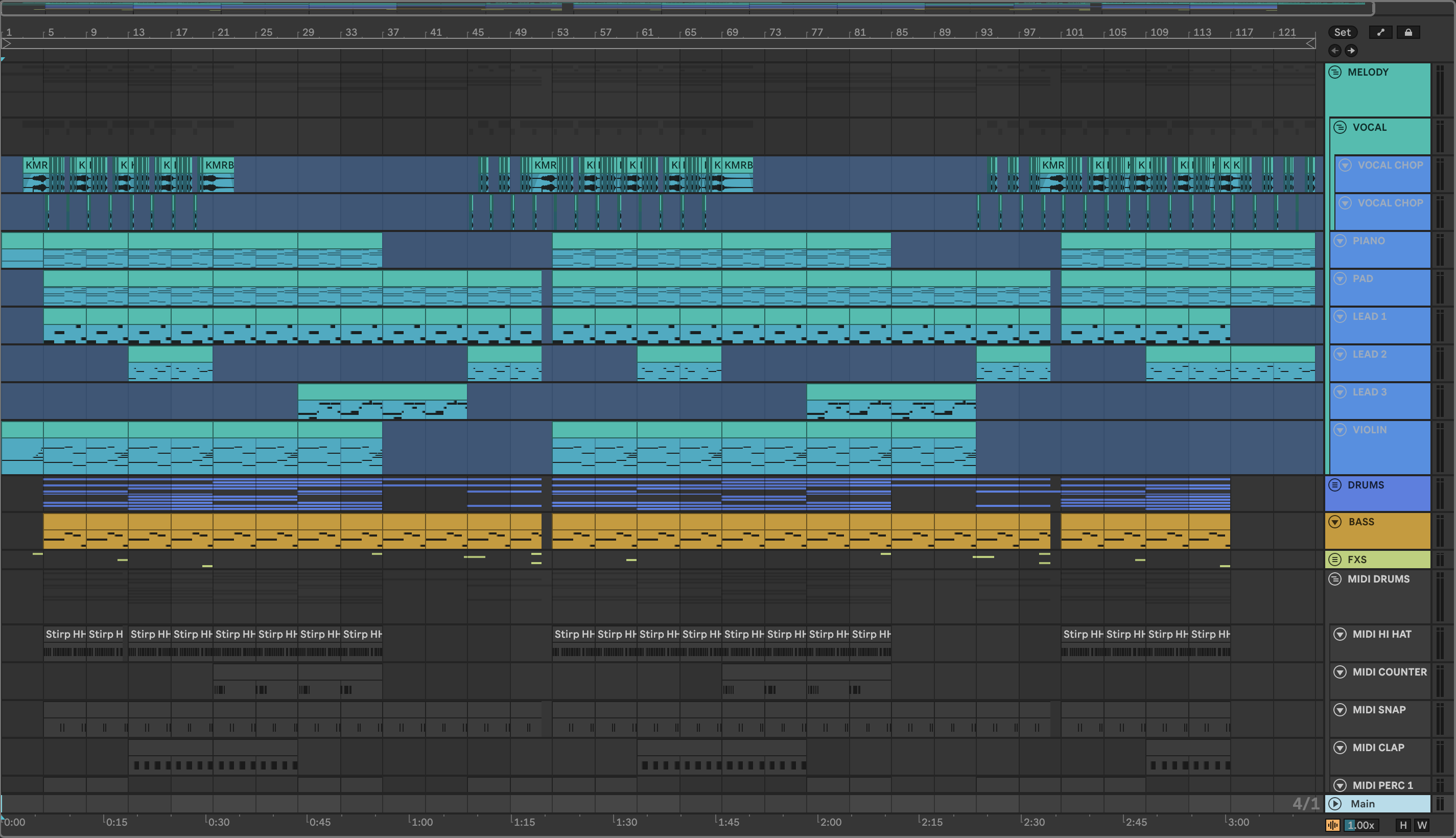Toggle the orange waveform display icon
The width and height of the screenshot is (1456, 838).
point(1333,825)
